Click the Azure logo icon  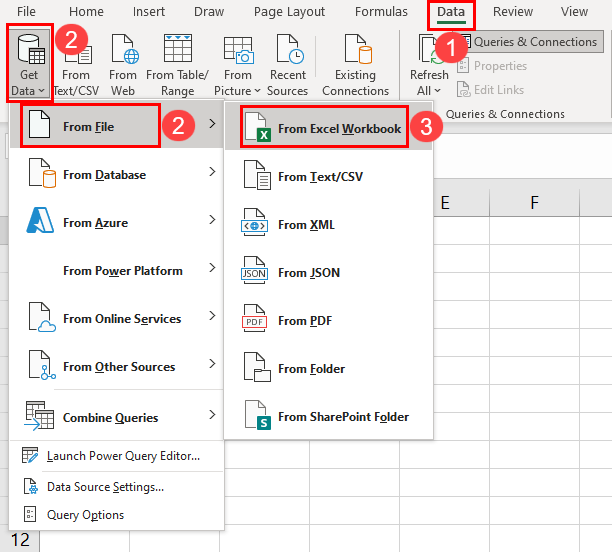40,221
